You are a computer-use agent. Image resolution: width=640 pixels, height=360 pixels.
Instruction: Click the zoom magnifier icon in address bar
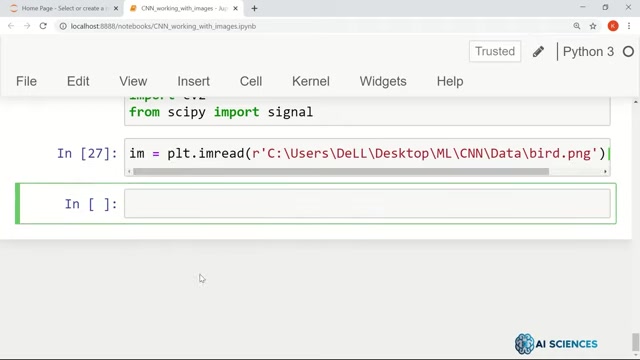[577, 26]
